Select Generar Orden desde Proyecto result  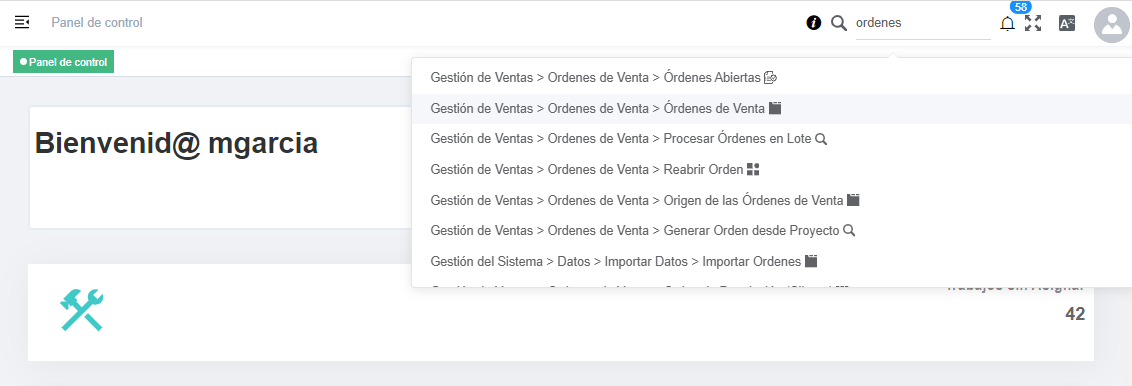(x=773, y=230)
